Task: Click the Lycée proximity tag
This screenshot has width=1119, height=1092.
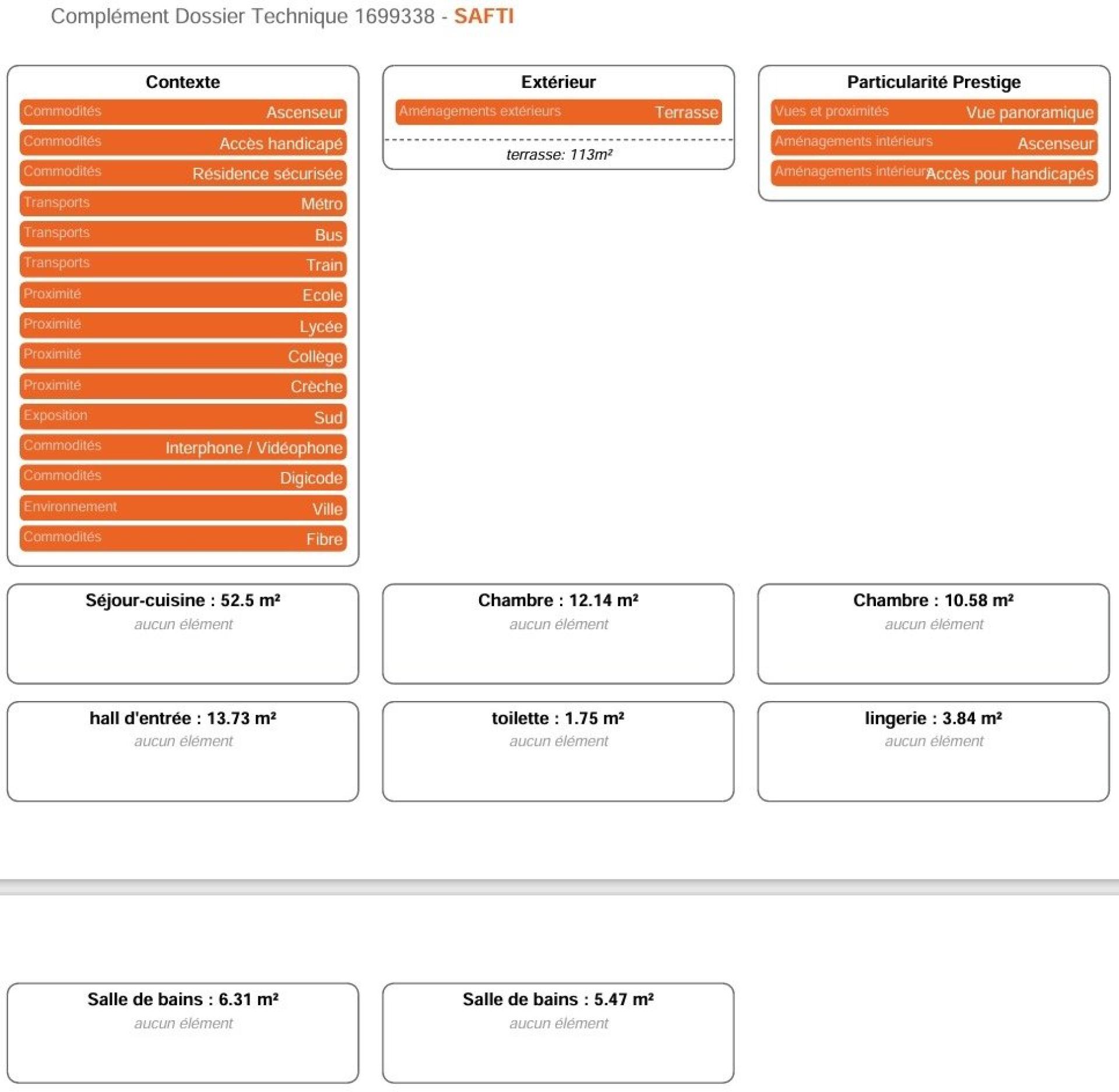Action: point(183,326)
